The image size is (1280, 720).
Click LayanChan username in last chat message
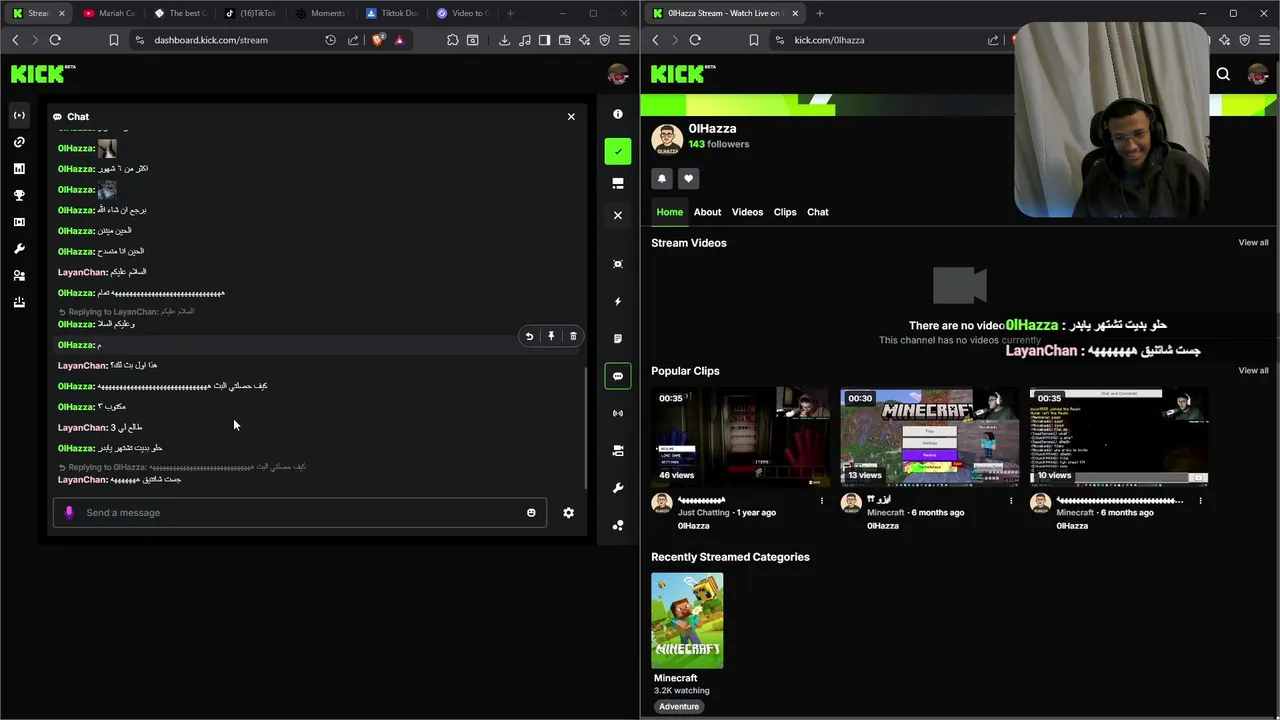click(82, 480)
